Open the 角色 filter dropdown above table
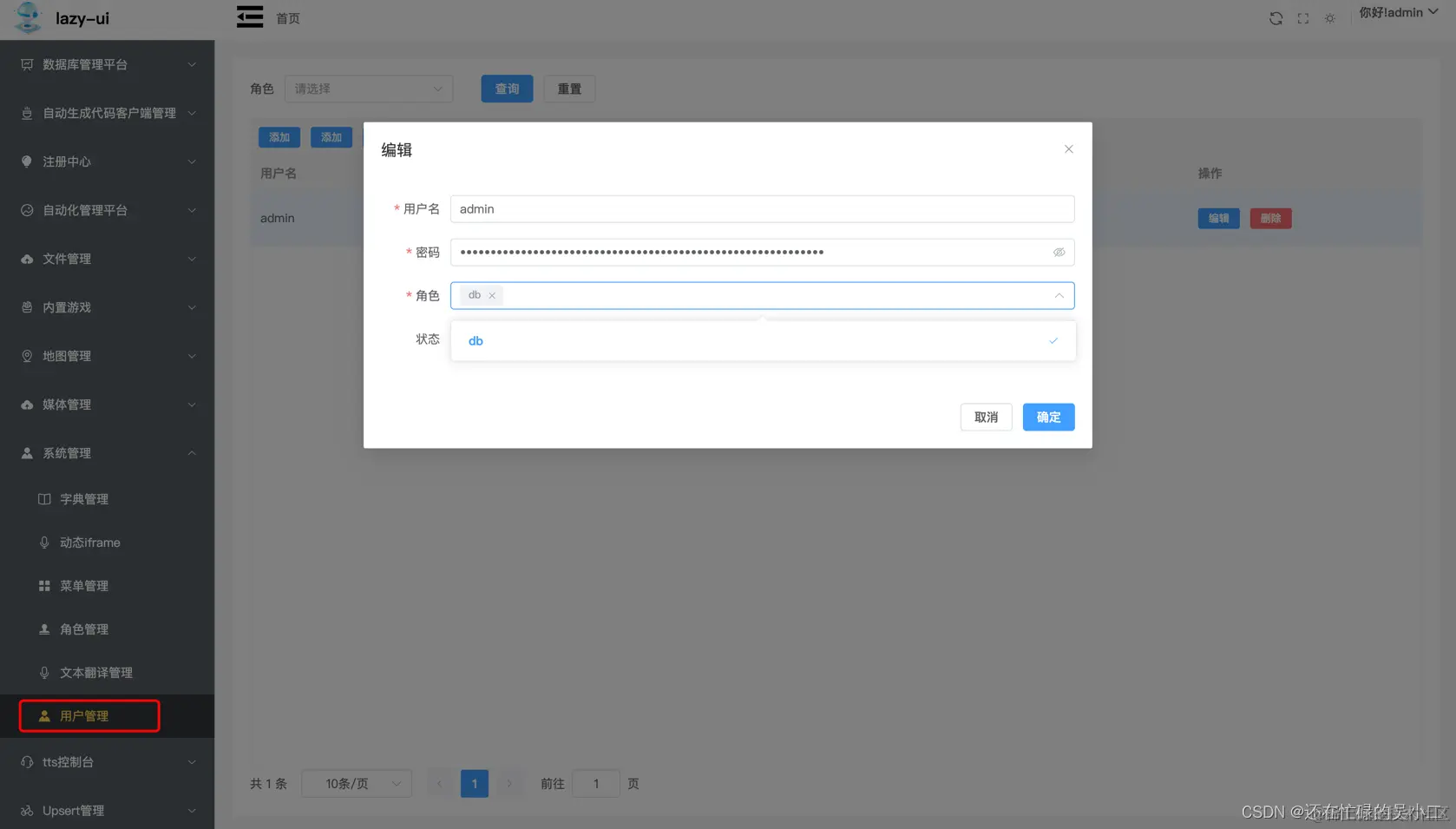 [369, 89]
